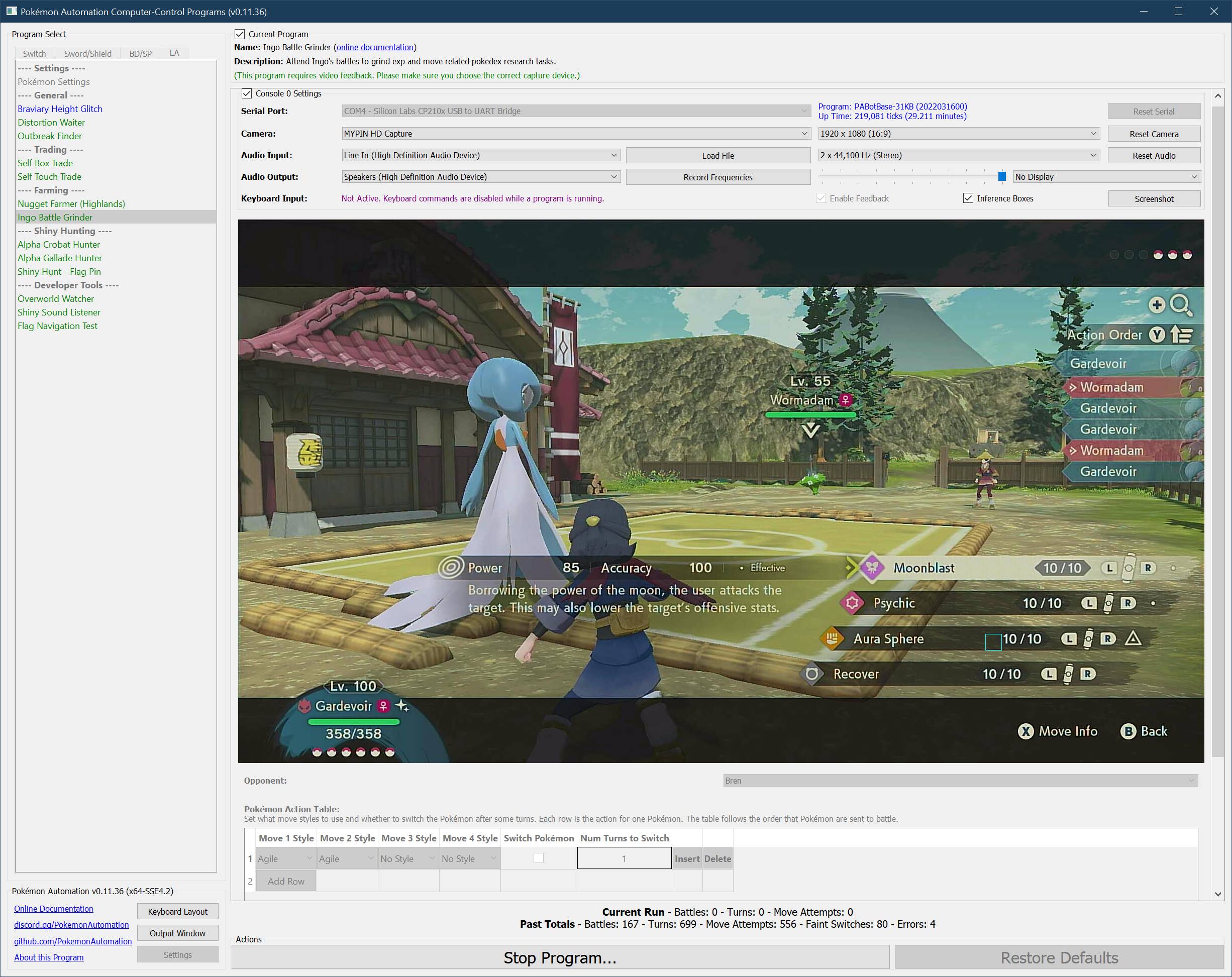Click the Recover move type icon
Viewport: 1232px width, 977px height.
click(x=811, y=674)
